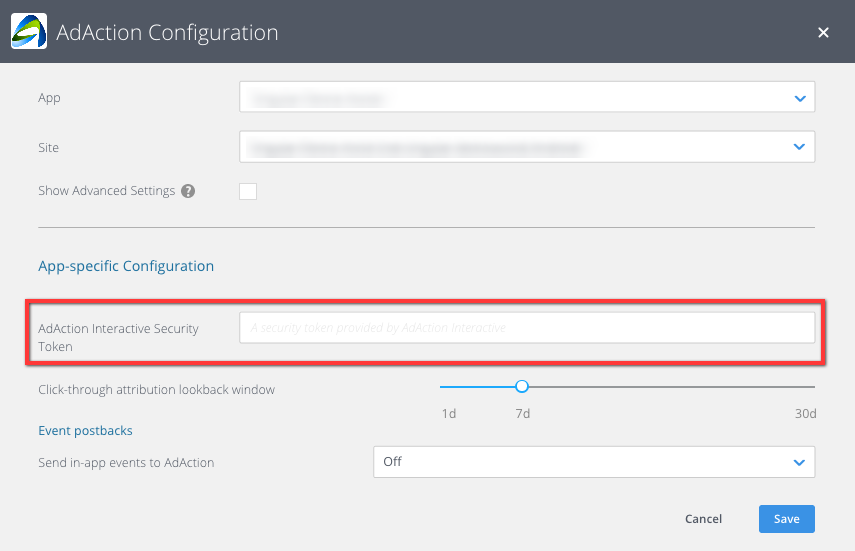
Task: Close the AdAction Configuration dialog
Action: (823, 33)
